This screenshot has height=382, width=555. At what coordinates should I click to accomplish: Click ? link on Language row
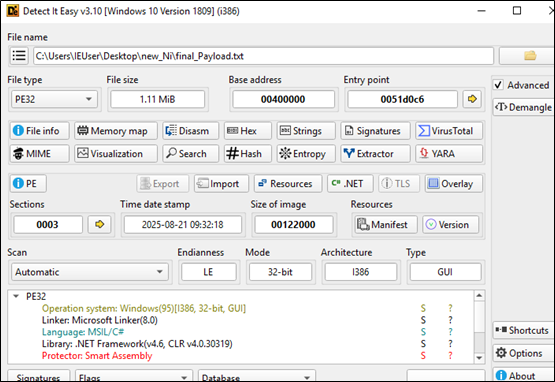[450, 332]
